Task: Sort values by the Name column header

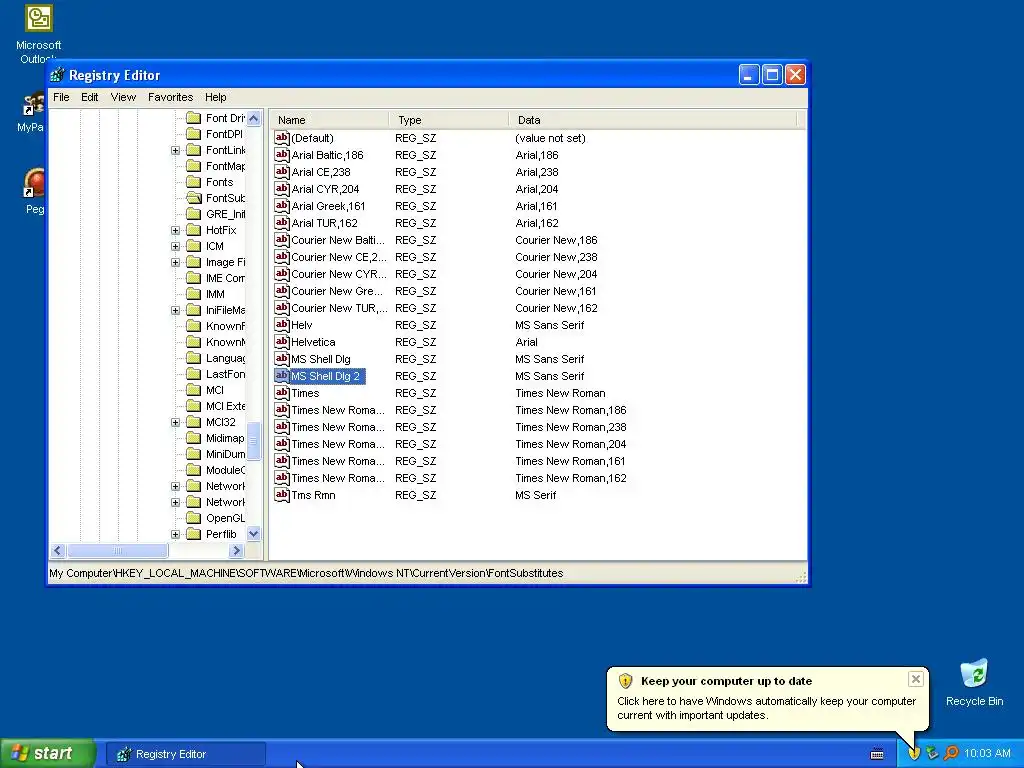Action: coord(330,120)
